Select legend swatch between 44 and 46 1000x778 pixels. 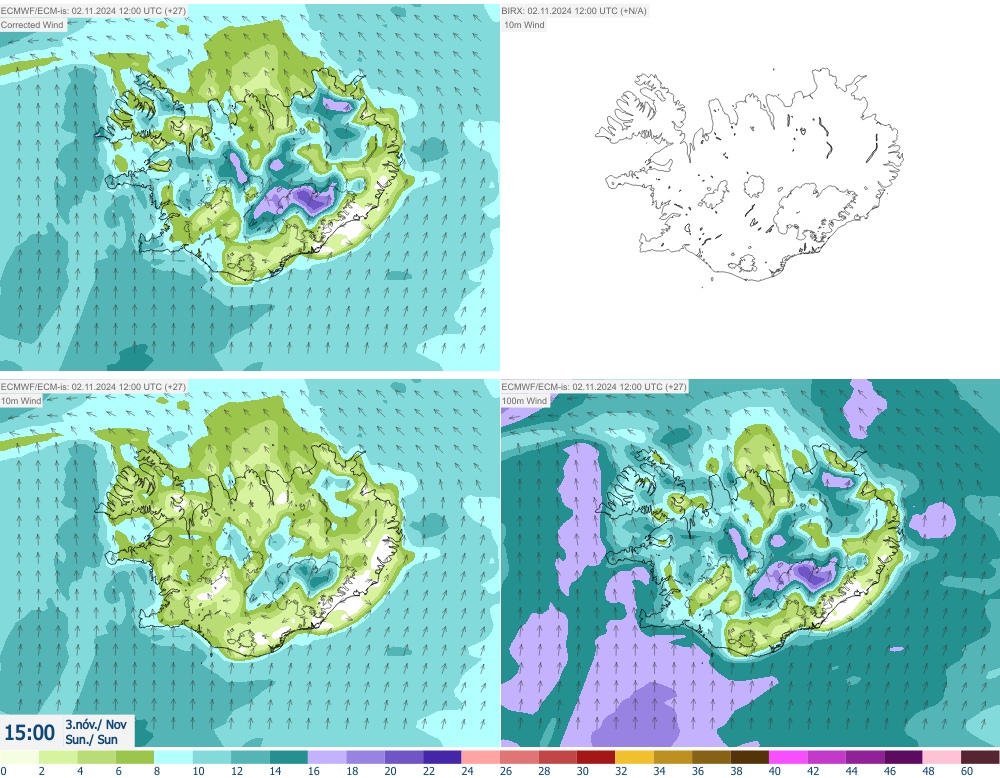coord(865,757)
